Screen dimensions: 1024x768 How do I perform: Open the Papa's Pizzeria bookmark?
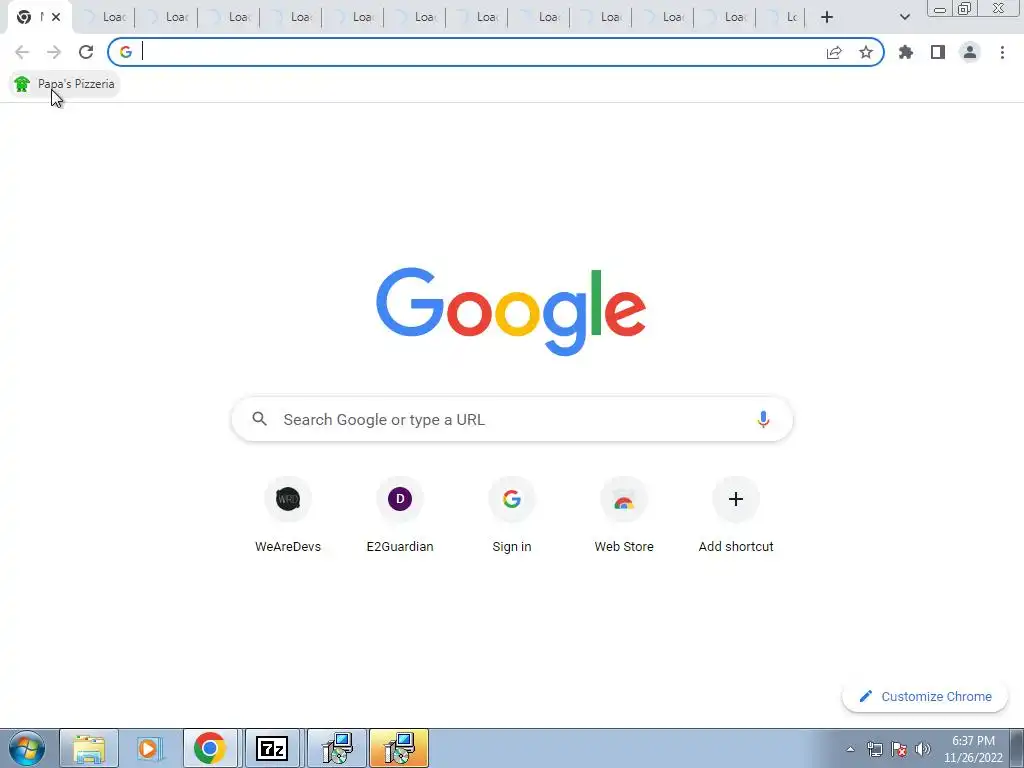pos(64,84)
